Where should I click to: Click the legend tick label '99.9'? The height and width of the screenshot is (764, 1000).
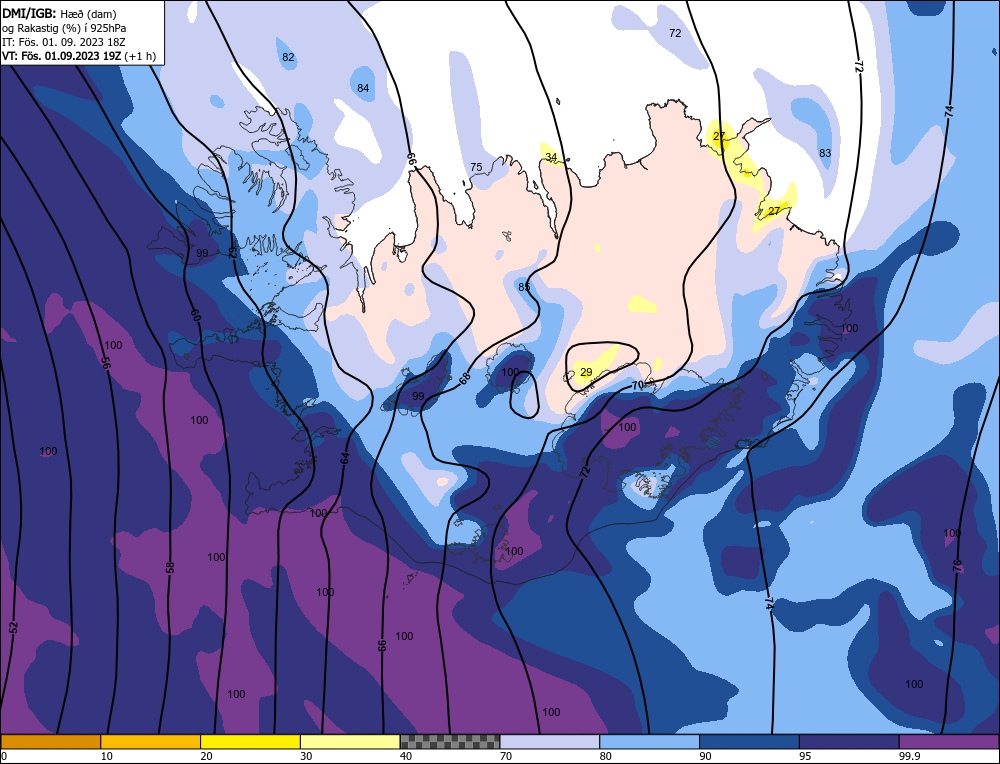909,756
